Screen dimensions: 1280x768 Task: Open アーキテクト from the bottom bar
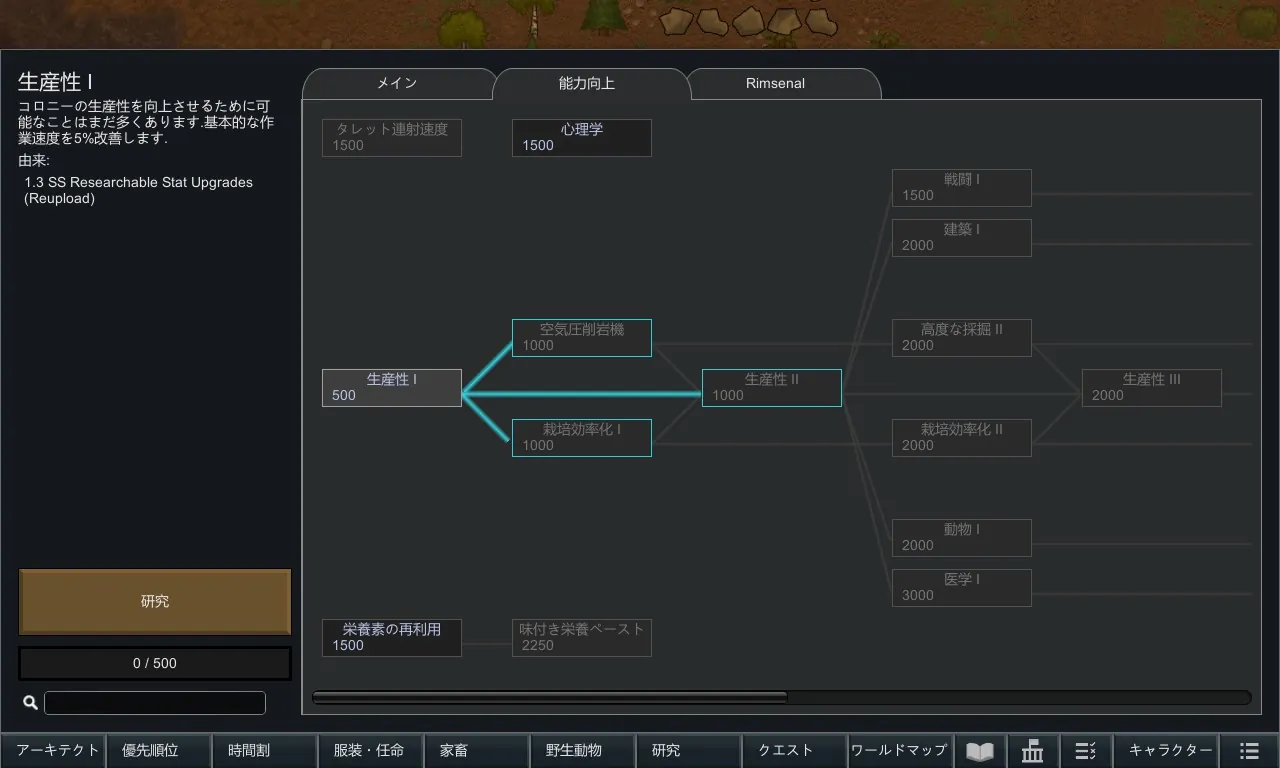pos(53,751)
